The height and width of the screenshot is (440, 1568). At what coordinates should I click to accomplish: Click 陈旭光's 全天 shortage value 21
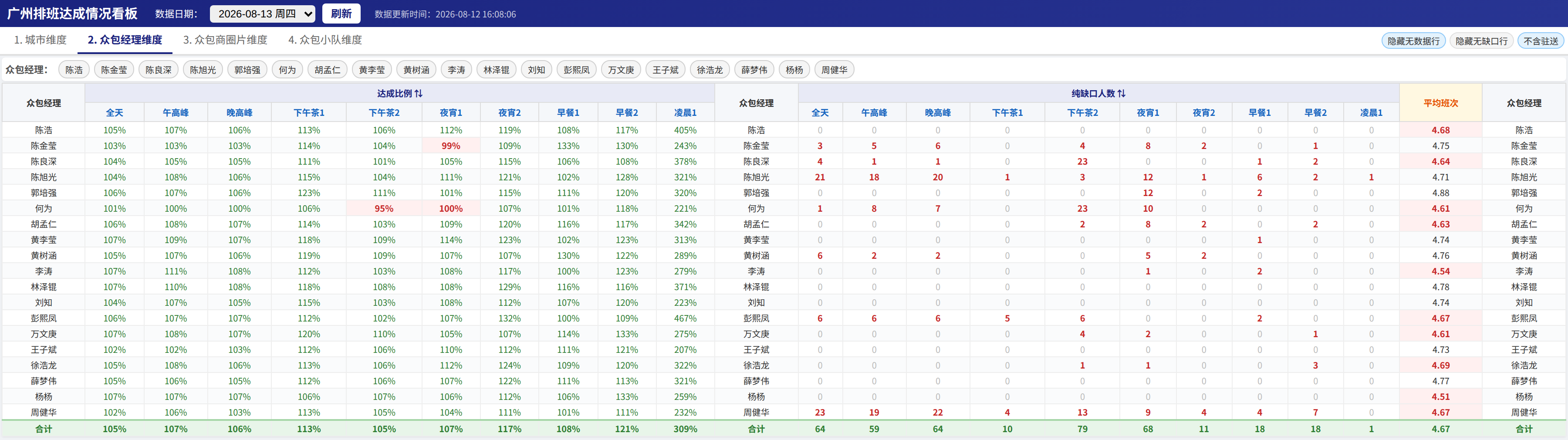coord(820,177)
